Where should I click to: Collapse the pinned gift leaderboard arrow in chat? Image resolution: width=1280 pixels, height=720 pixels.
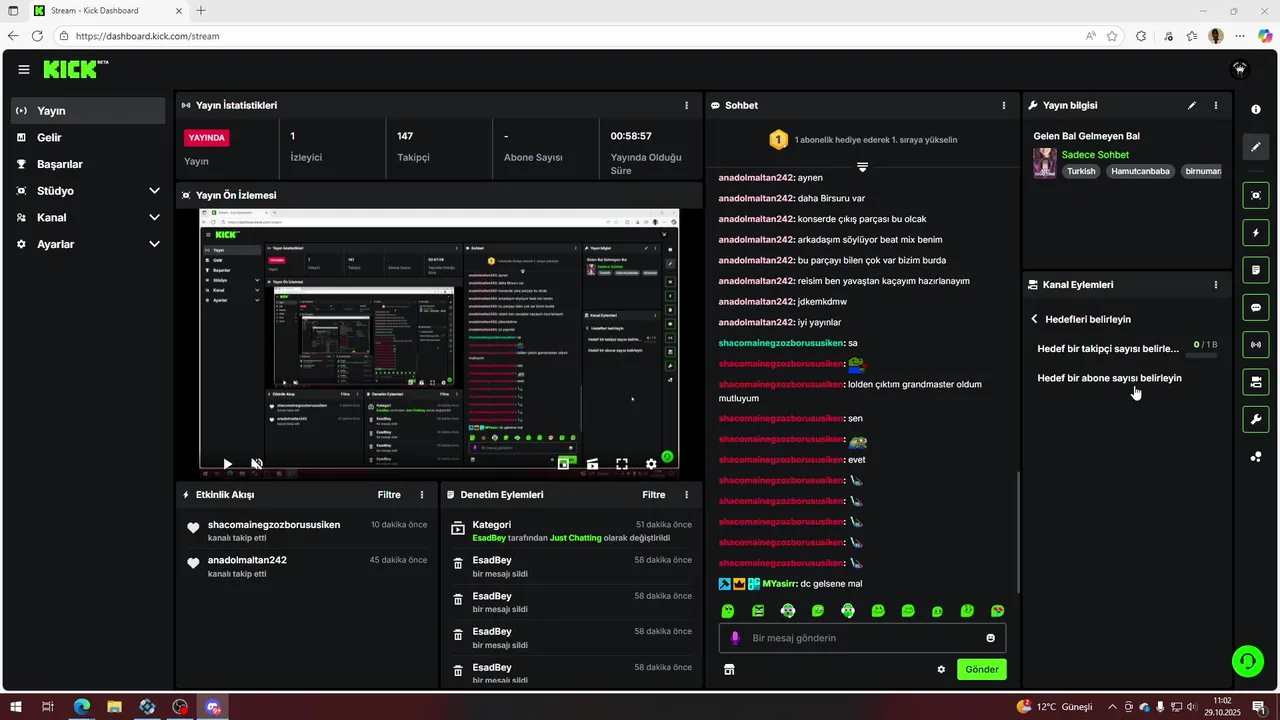click(x=862, y=166)
